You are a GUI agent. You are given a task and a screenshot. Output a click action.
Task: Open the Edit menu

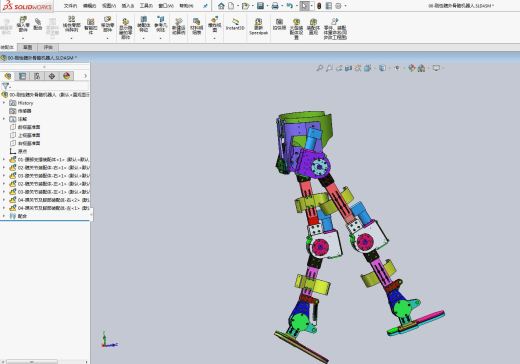[x=89, y=6]
